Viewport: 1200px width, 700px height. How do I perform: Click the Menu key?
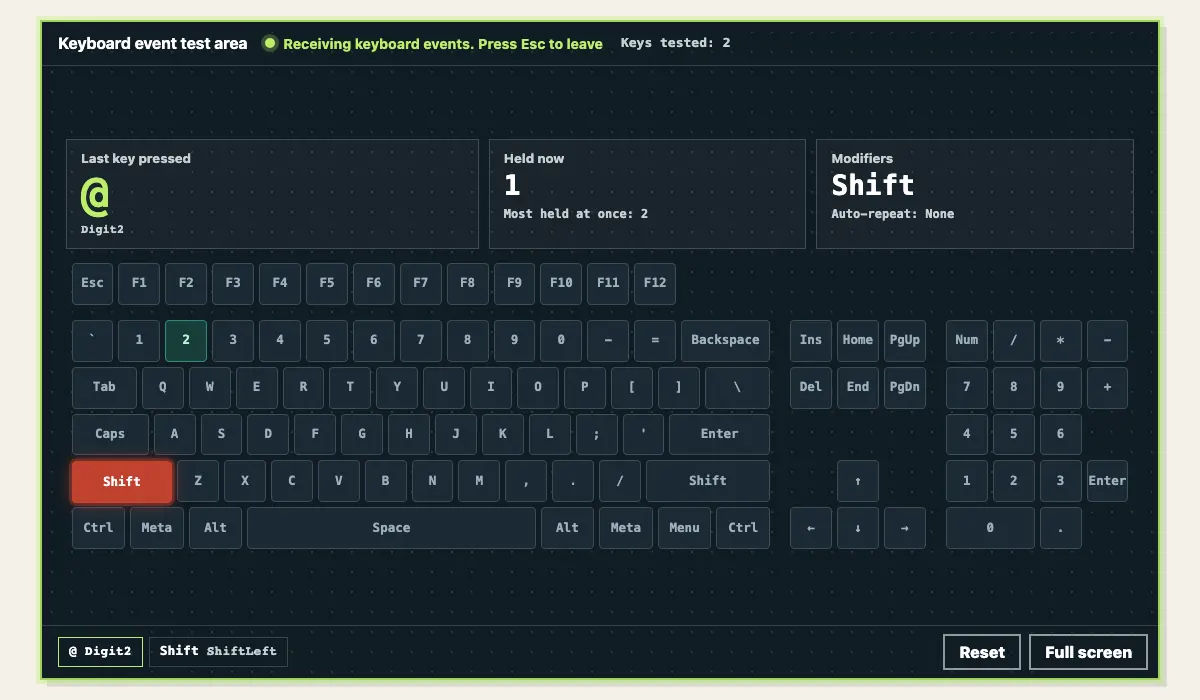point(684,528)
